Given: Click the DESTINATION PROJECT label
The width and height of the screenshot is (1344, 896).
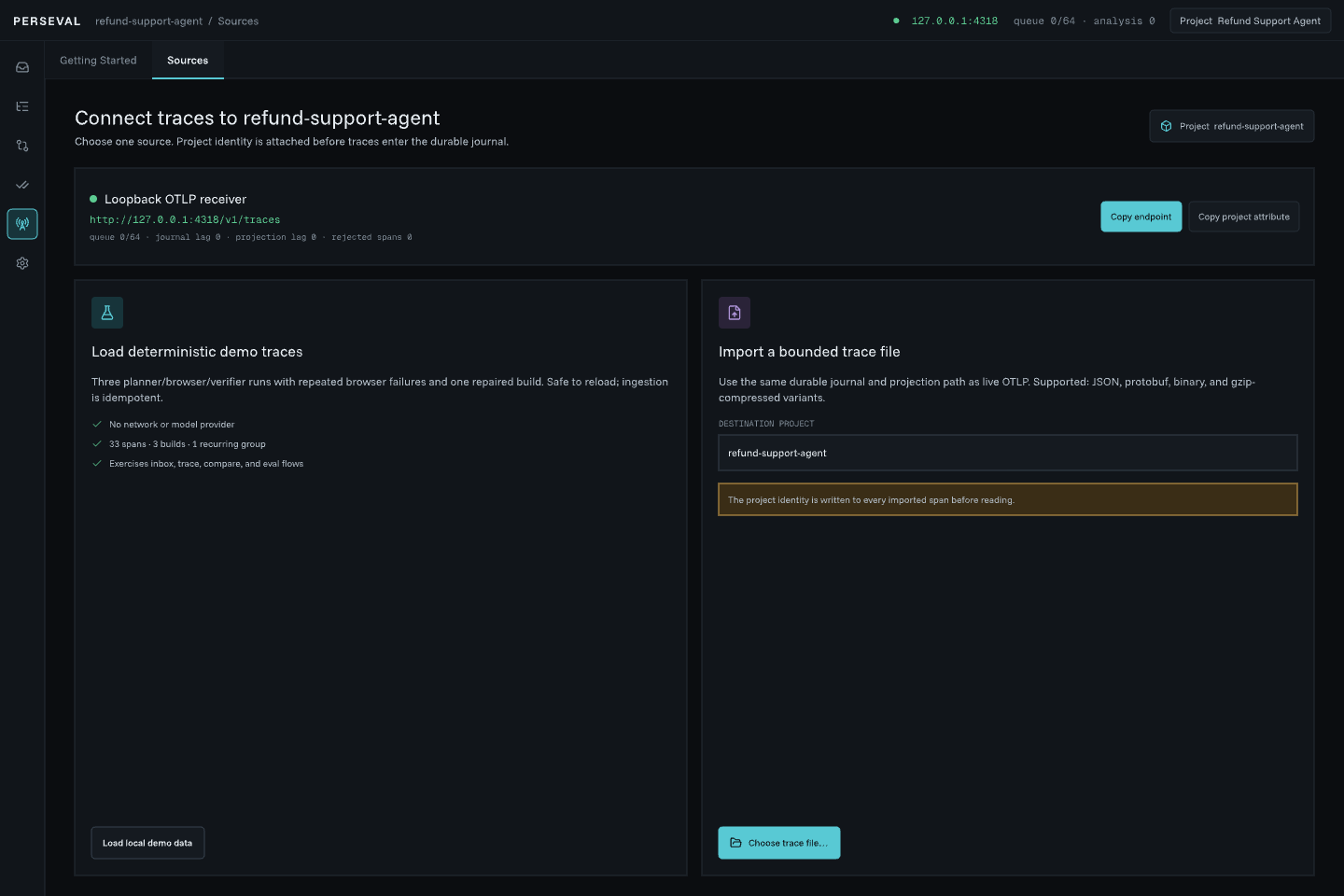Looking at the screenshot, I should [766, 424].
